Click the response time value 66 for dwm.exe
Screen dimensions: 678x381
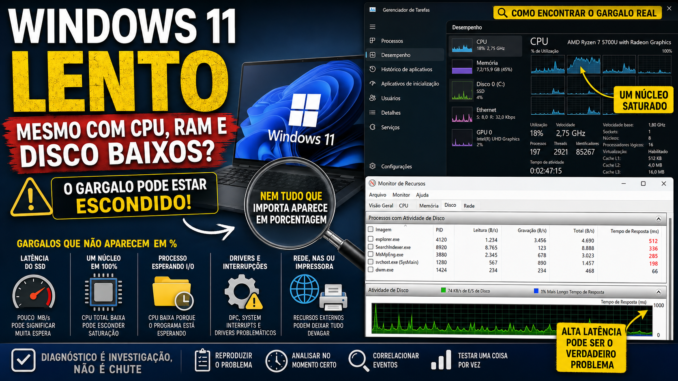pos(655,271)
